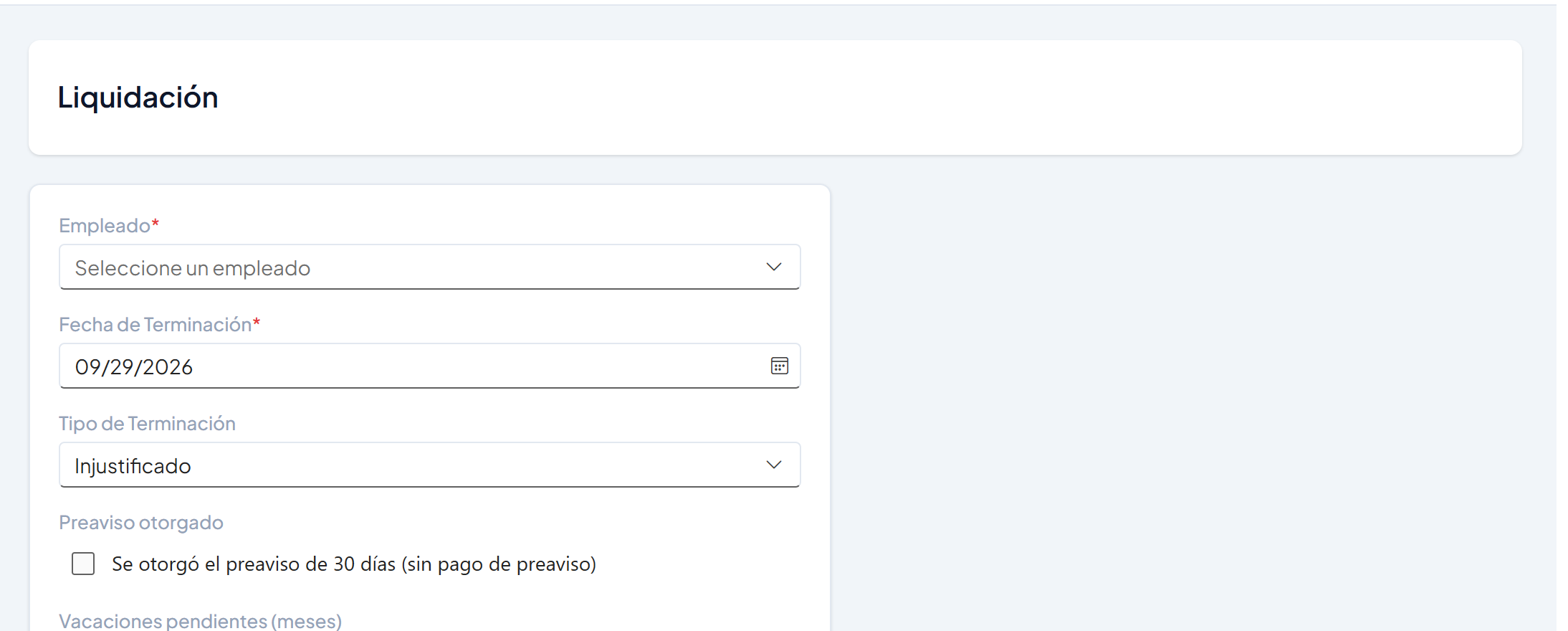Click the 'Liquidación' page heading
Image resolution: width=1568 pixels, height=631 pixels.
(x=138, y=98)
